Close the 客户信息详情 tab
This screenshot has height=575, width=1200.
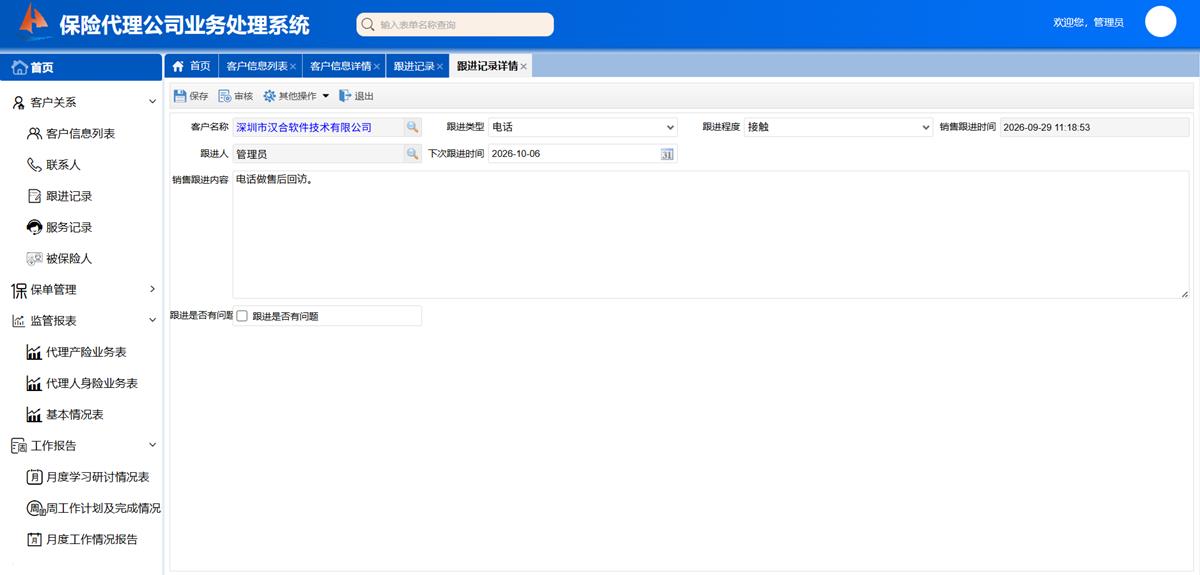click(377, 67)
